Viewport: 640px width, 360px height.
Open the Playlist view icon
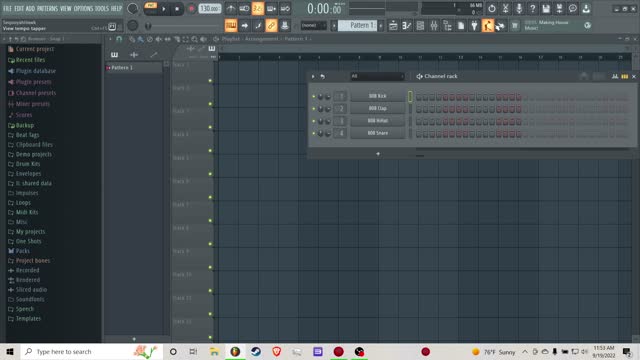pyautogui.click(x=393, y=25)
